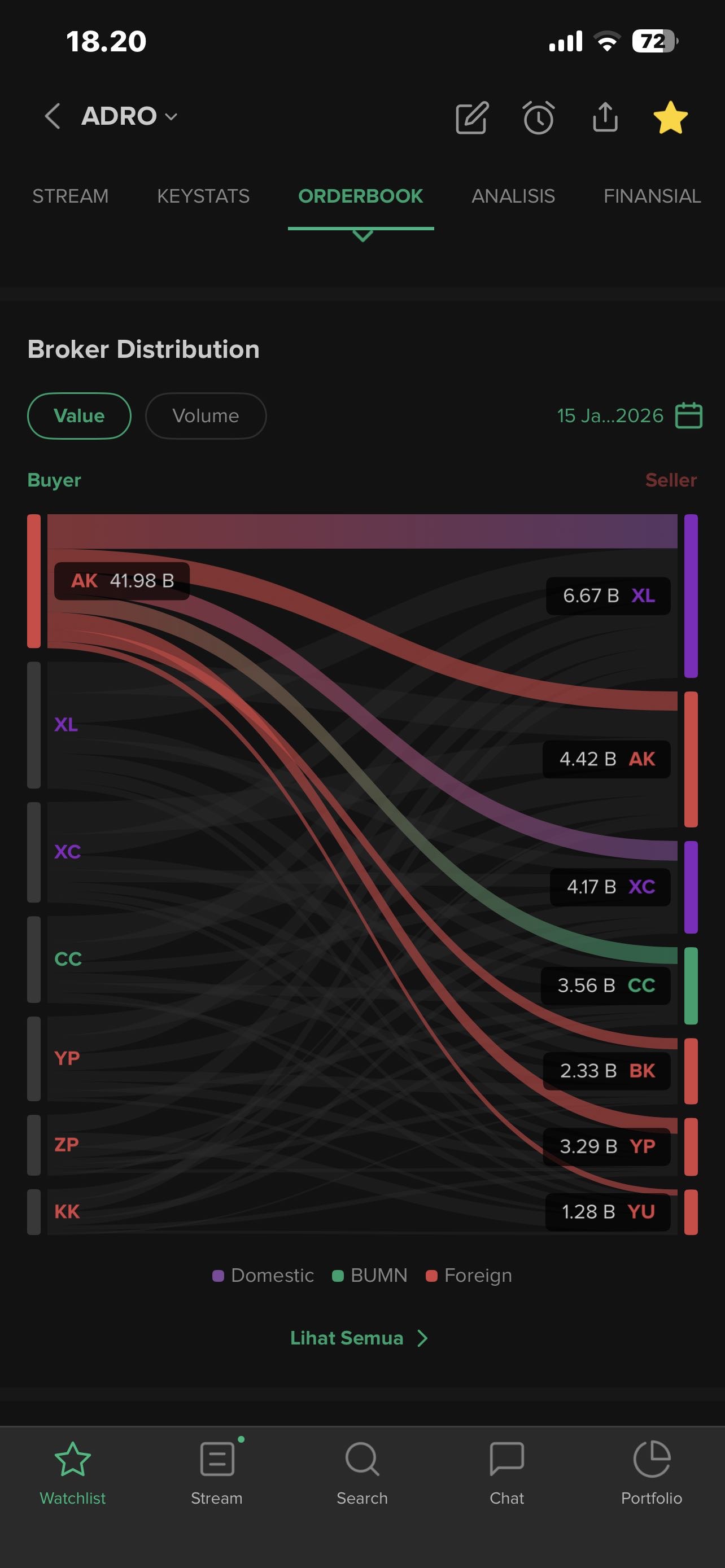
Task: Tap the share icon
Action: point(605,117)
